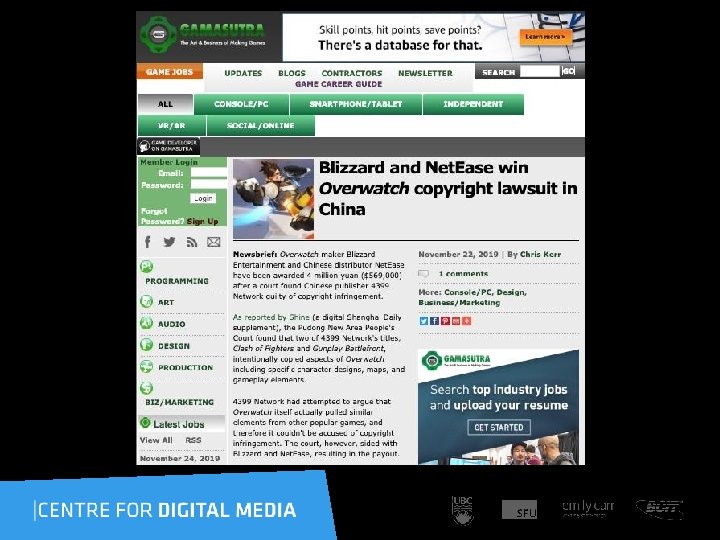Click the Latest Jobs green icon
The width and height of the screenshot is (720, 540).
click(x=145, y=423)
